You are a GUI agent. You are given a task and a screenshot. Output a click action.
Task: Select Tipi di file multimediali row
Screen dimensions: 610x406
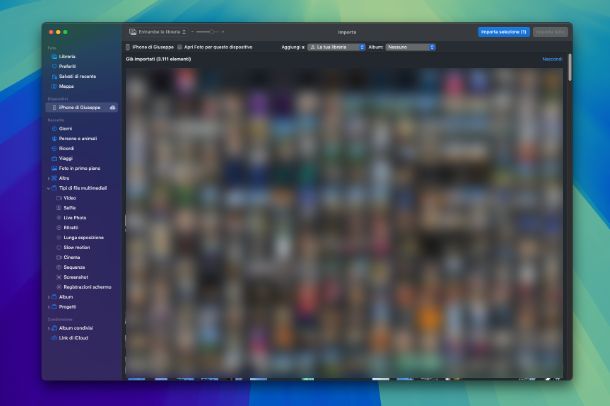(x=82, y=188)
